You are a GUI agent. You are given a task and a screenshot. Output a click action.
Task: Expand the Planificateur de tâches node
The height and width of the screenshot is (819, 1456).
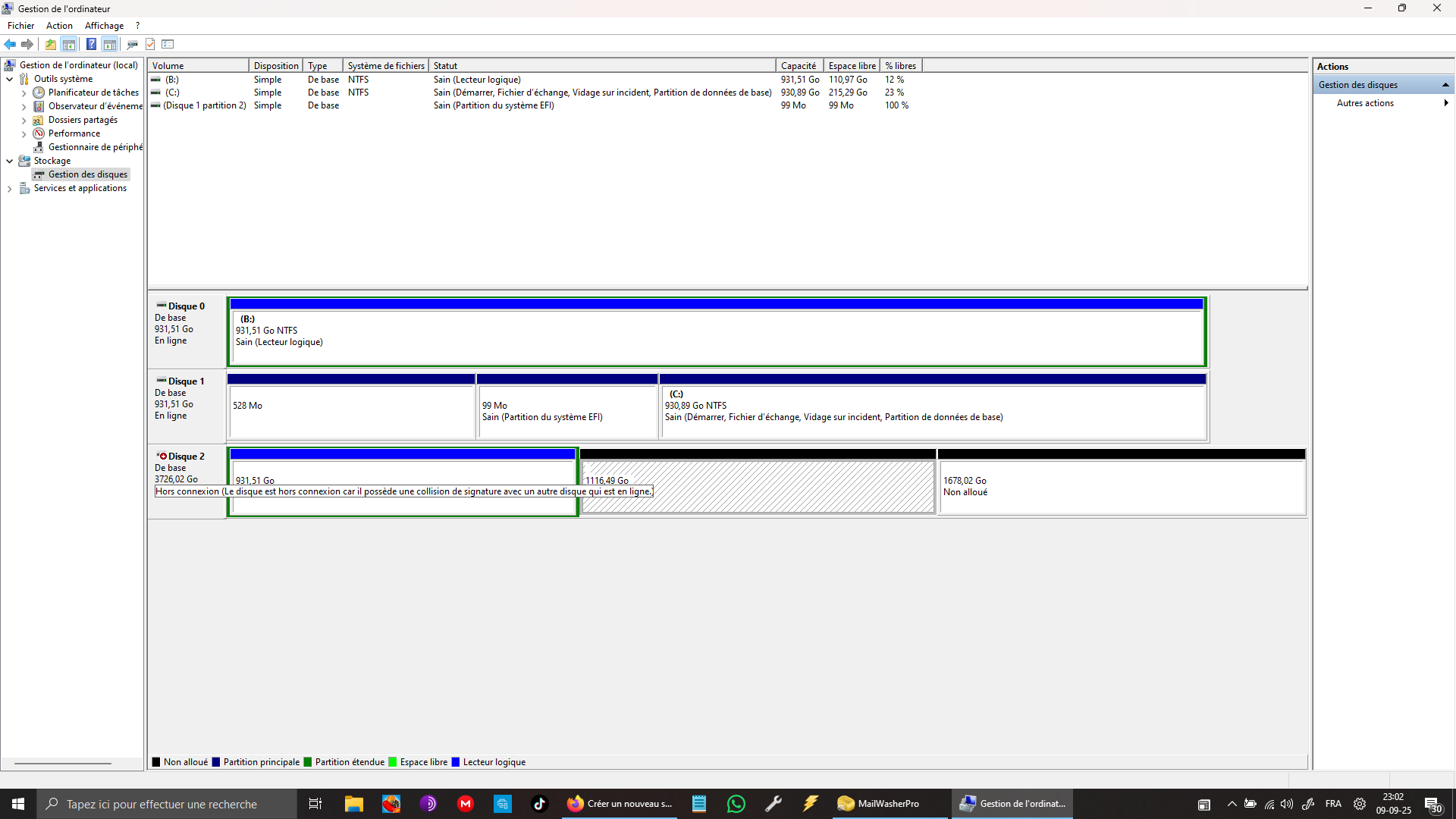24,93
